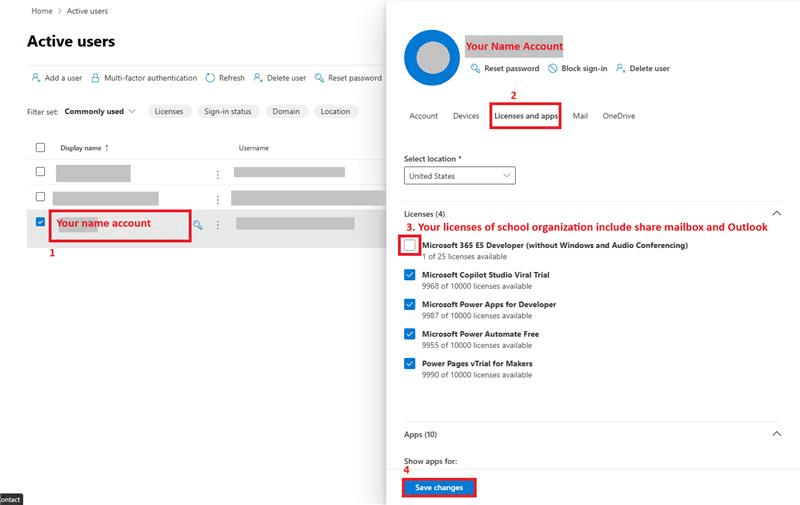The height and width of the screenshot is (505, 800).
Task: Apply the Domain filter chip
Action: pos(286,111)
